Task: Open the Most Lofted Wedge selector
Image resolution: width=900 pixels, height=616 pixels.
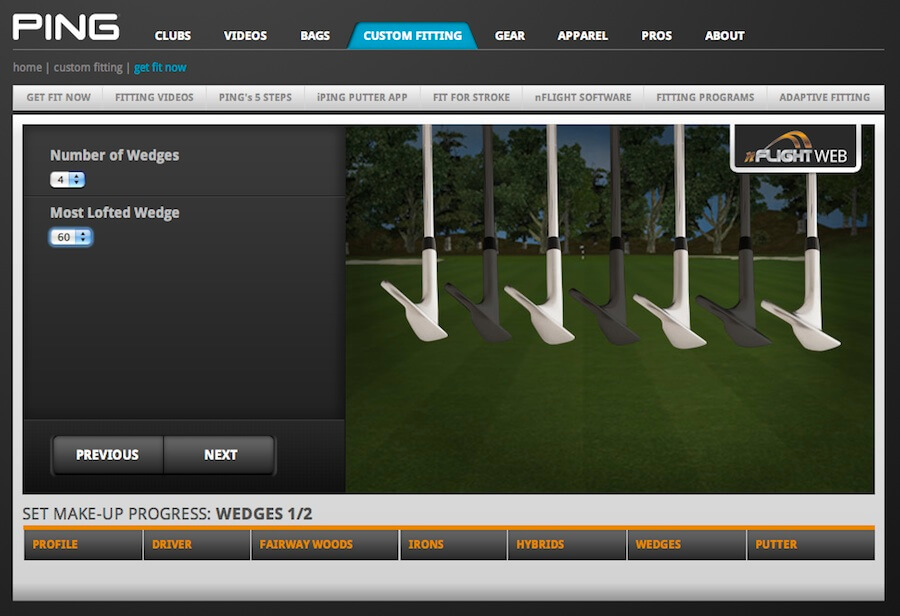Action: 70,237
